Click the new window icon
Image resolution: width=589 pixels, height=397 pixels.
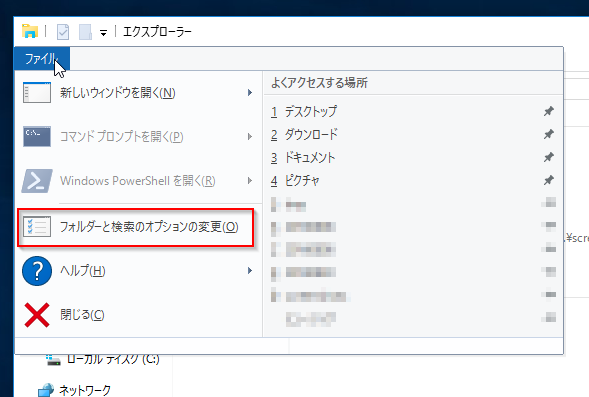37,92
